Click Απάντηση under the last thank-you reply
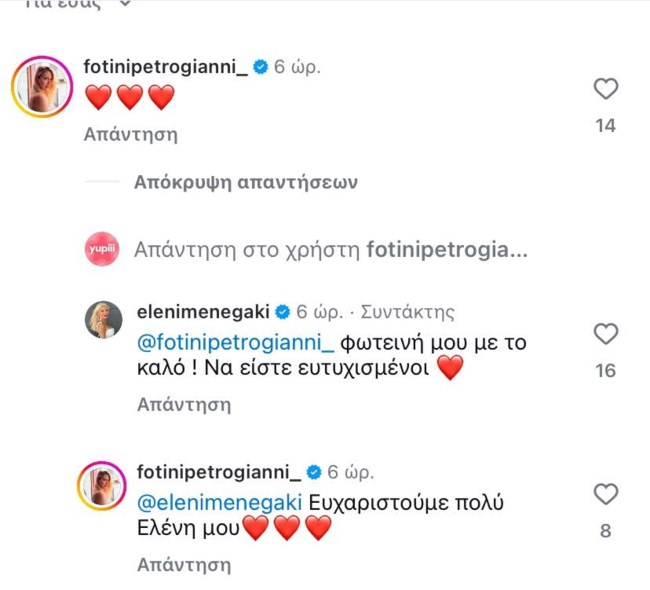The image size is (650, 590). 184,564
